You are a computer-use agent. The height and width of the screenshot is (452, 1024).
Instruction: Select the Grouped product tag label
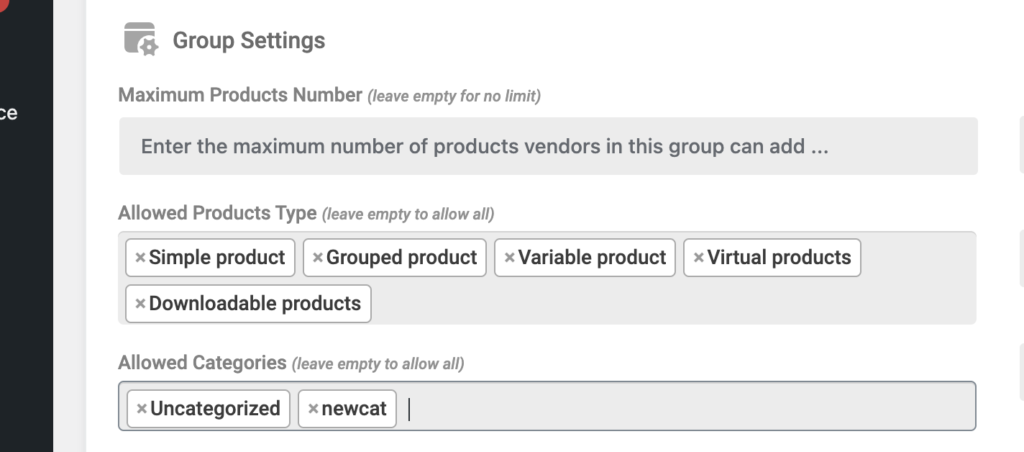pyautogui.click(x=402, y=257)
